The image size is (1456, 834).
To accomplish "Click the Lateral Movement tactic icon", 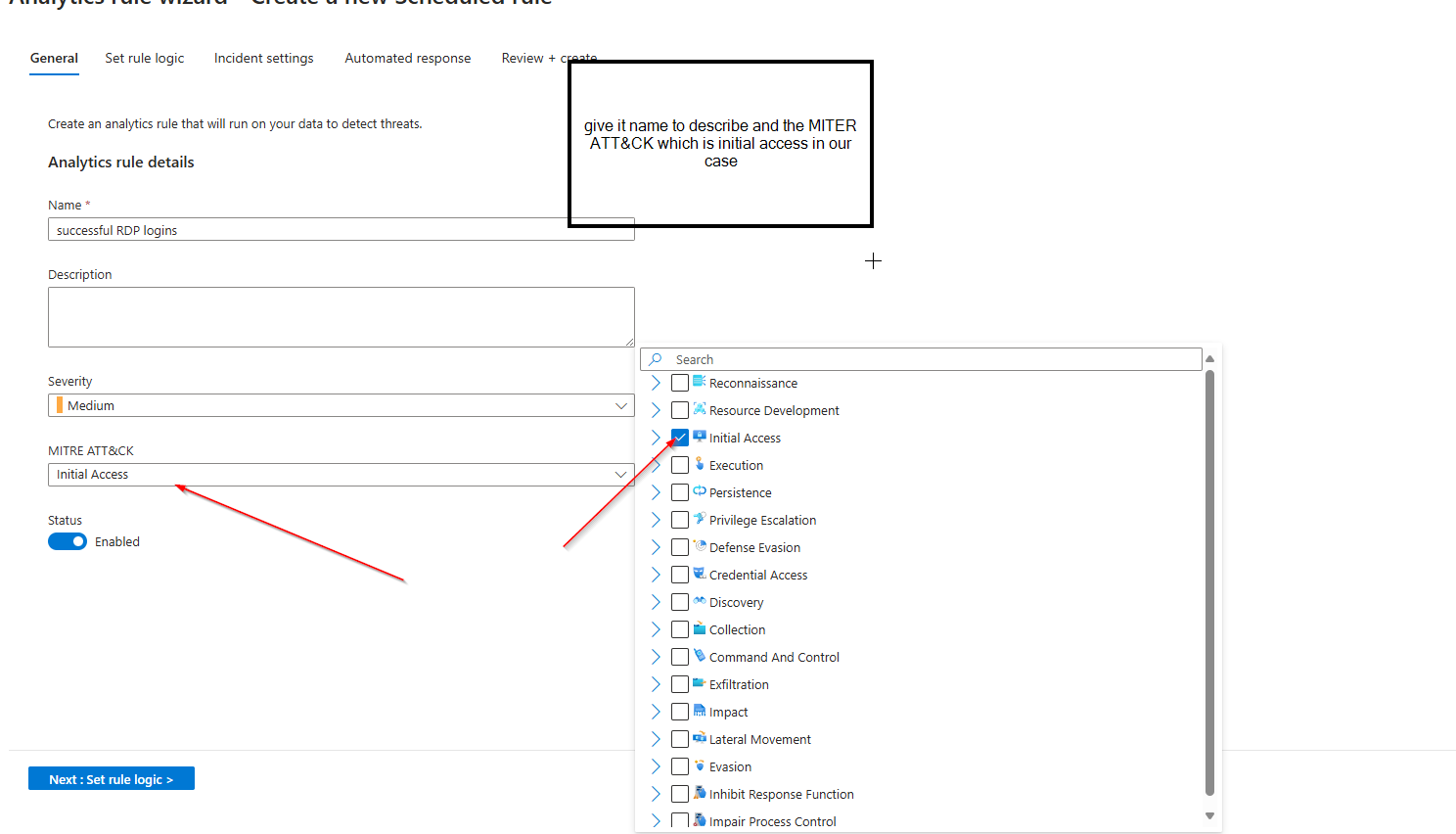I will coord(700,738).
